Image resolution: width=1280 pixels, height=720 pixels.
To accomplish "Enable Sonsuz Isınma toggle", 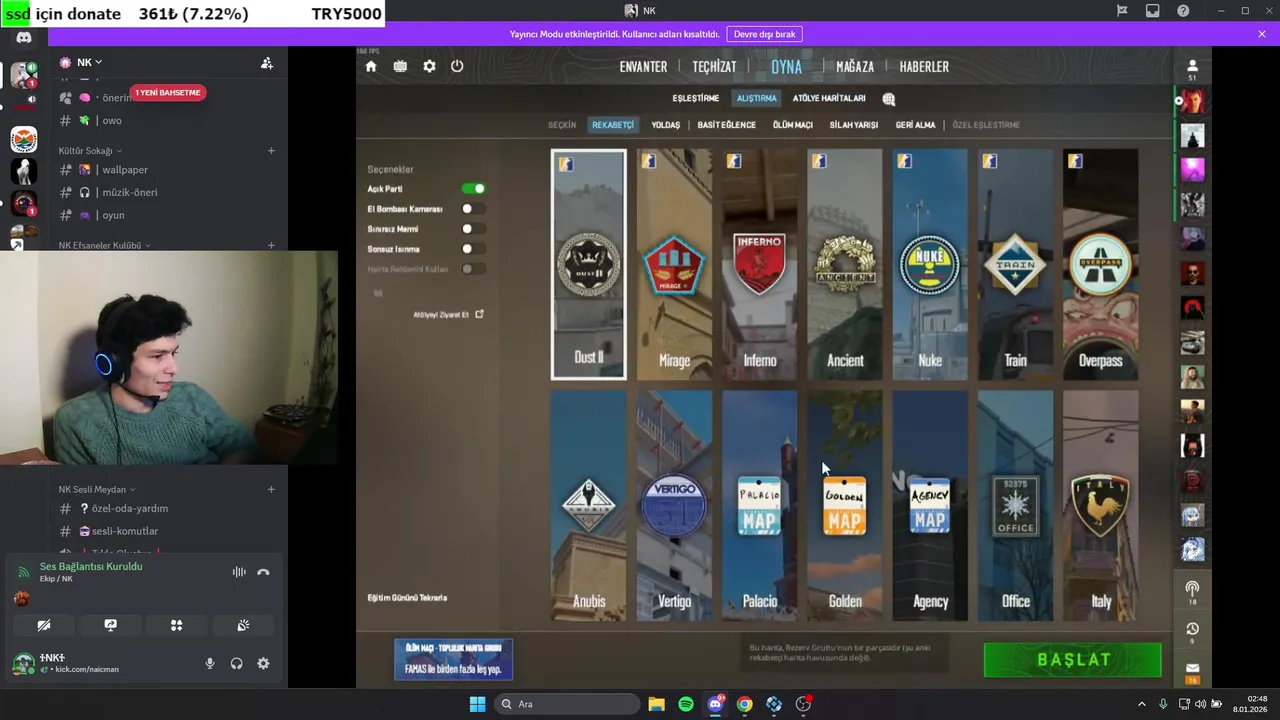I will click(x=473, y=249).
